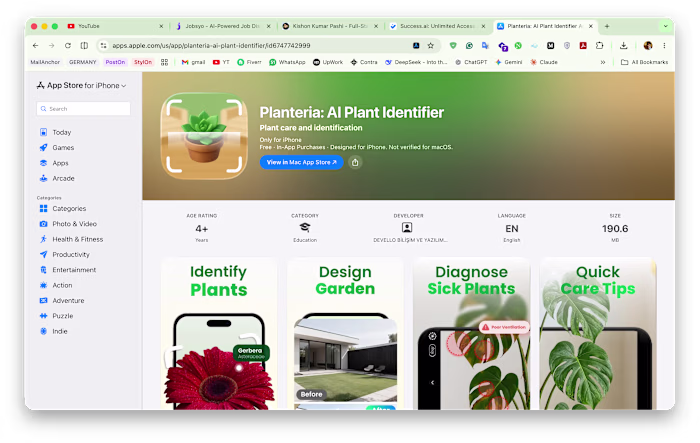700x443 pixels.
Task: Switch to the Kishon Kumar Pashi tab
Action: pyautogui.click(x=331, y=26)
